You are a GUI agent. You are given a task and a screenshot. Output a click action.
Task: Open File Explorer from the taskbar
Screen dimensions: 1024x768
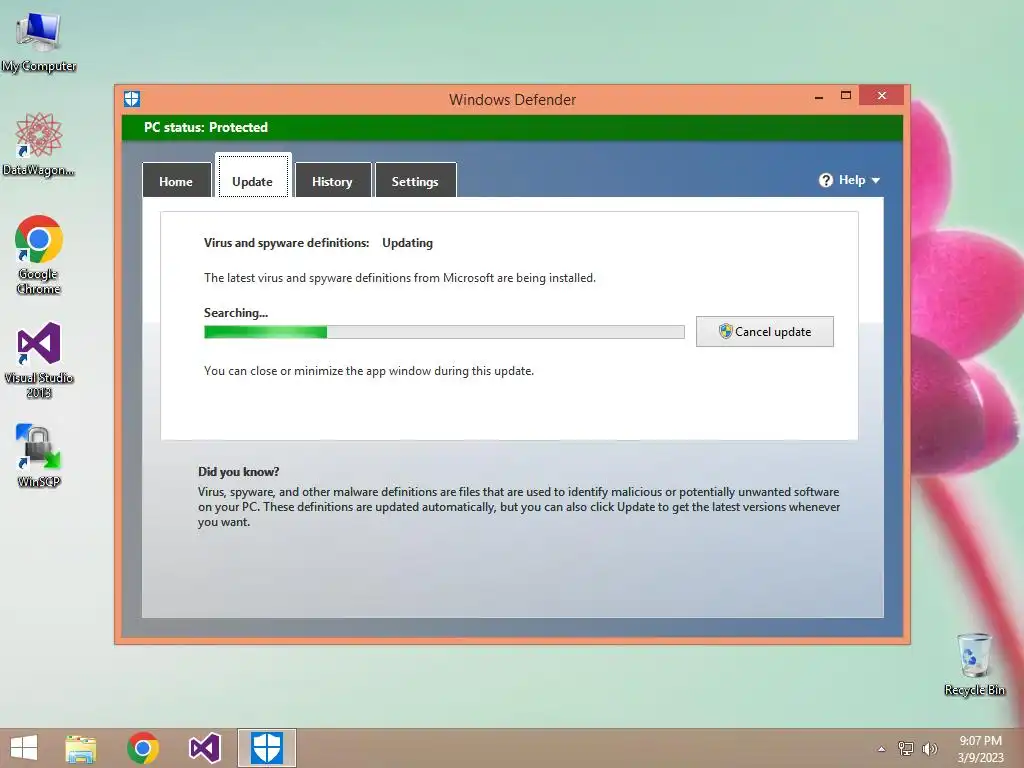pos(81,748)
